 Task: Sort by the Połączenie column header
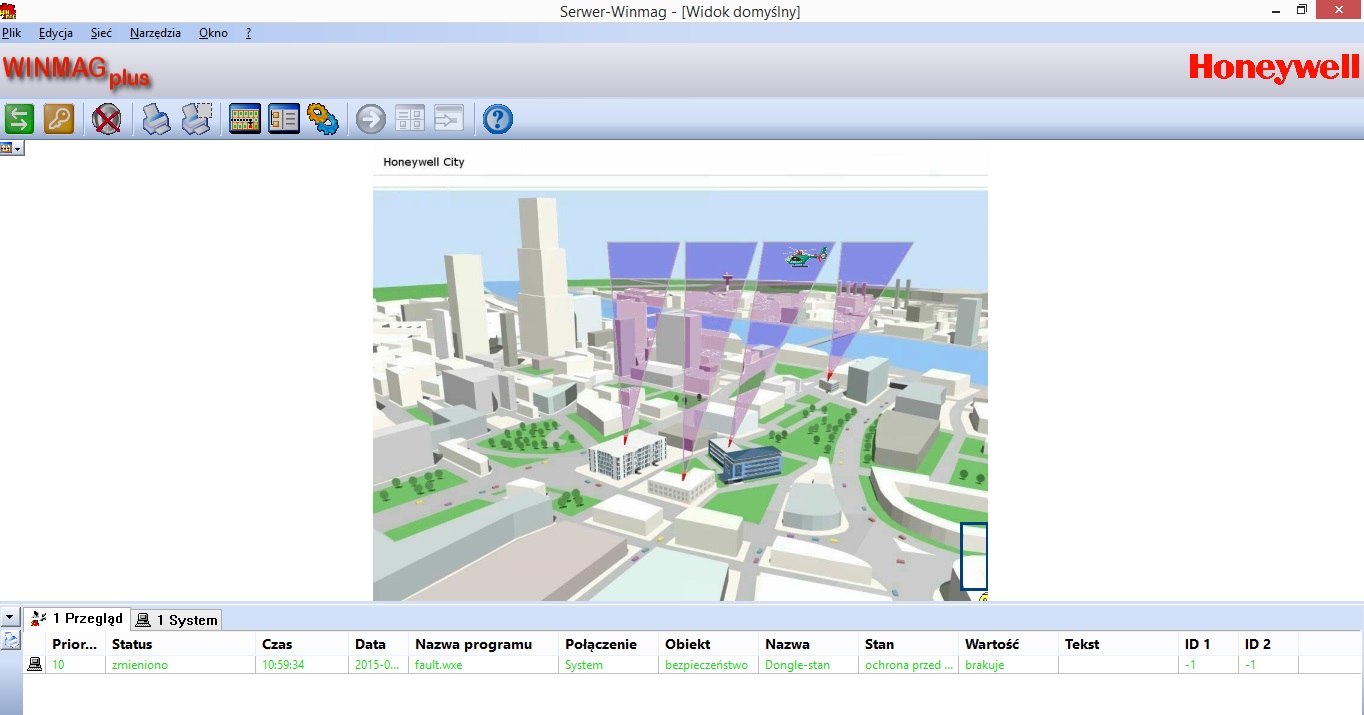609,644
